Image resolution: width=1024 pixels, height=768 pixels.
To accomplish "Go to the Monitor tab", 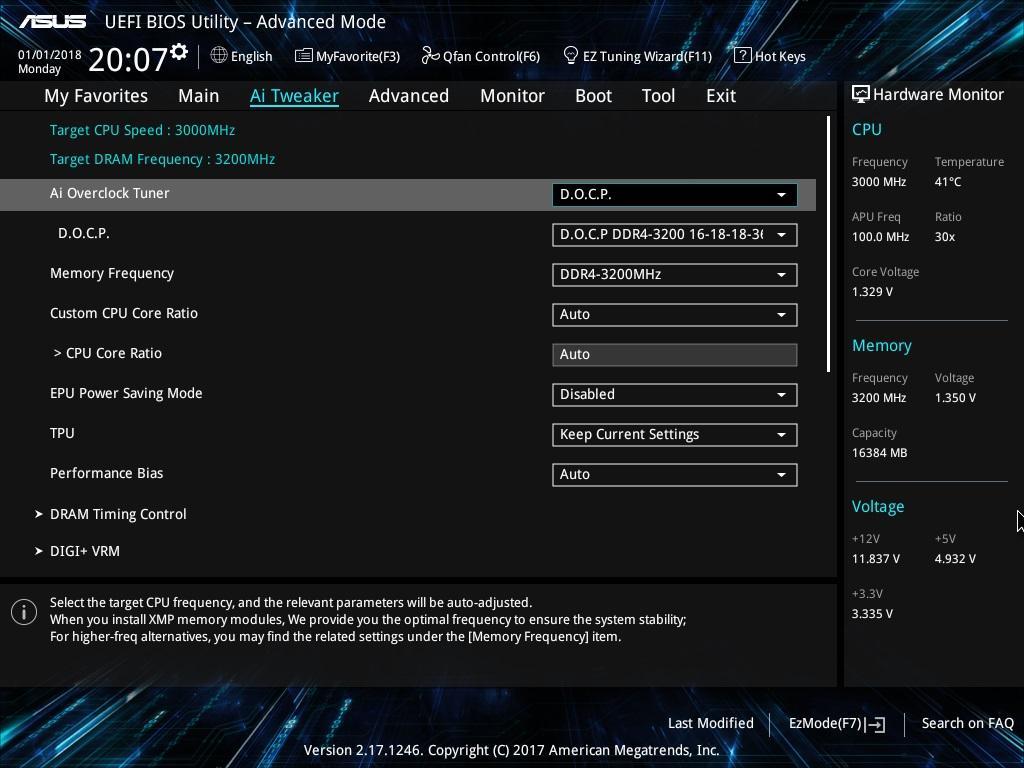I will click(x=513, y=96).
